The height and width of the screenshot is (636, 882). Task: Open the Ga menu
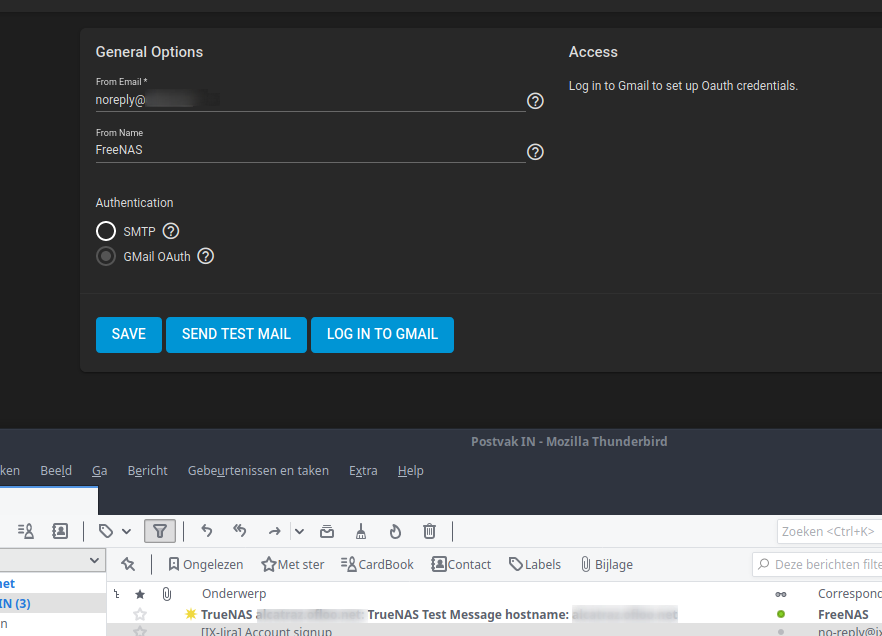click(100, 471)
